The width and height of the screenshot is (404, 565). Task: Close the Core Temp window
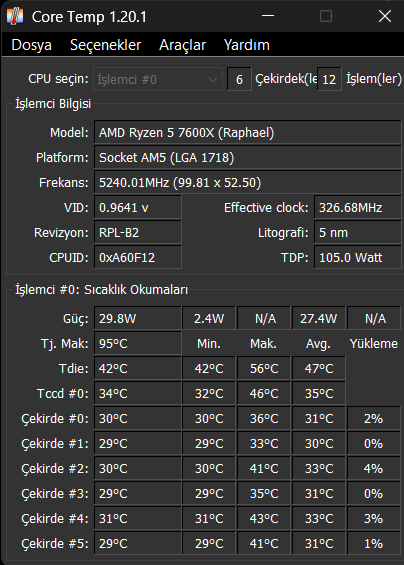[x=385, y=16]
